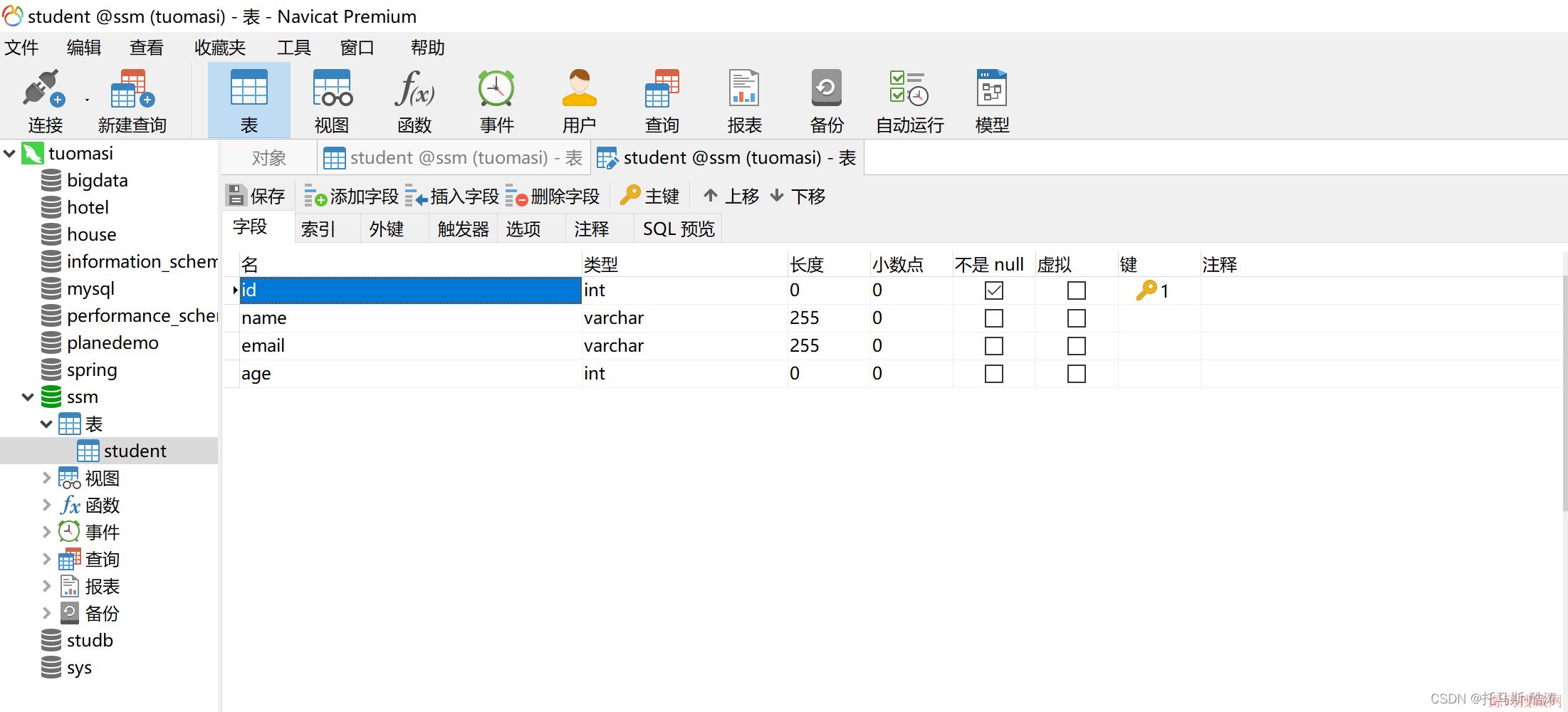Open the 函数 (Function) toolbar icon

414,101
